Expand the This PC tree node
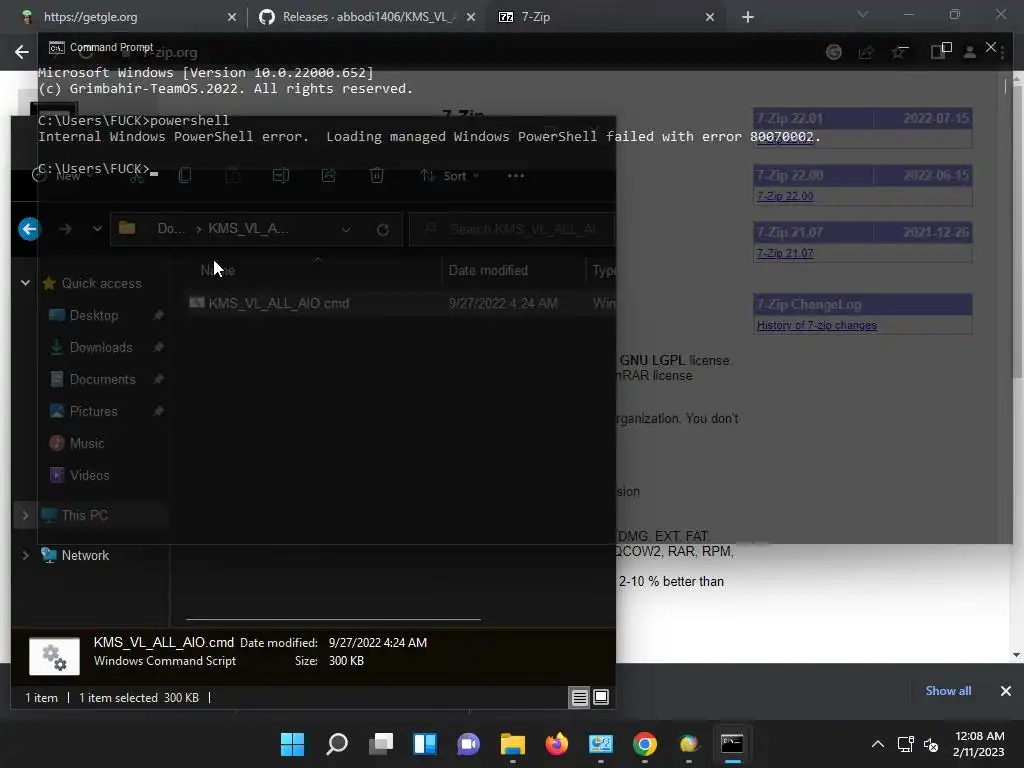Image resolution: width=1024 pixels, height=768 pixels. click(25, 515)
